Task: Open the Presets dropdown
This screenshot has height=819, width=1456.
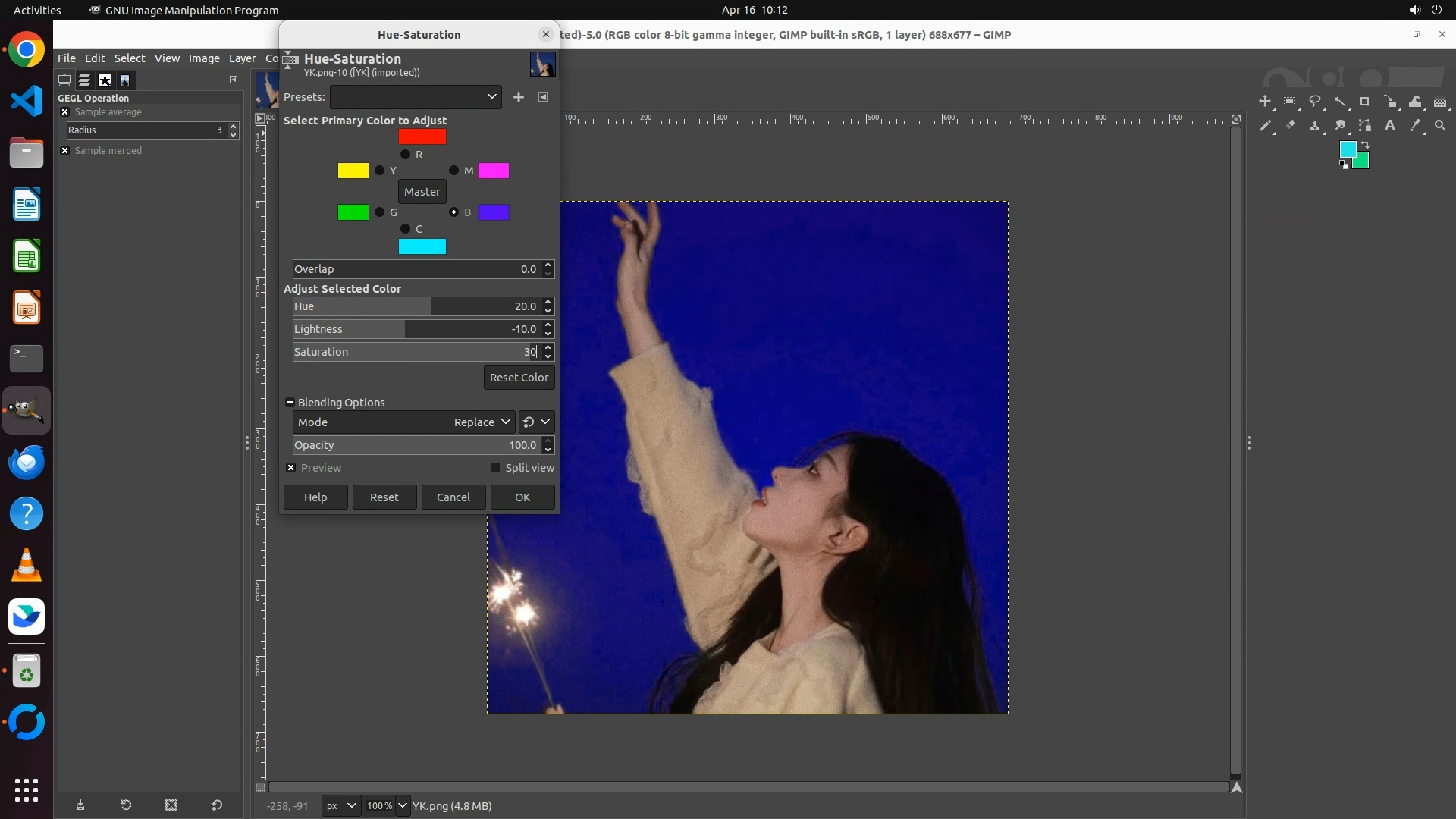Action: coord(416,97)
